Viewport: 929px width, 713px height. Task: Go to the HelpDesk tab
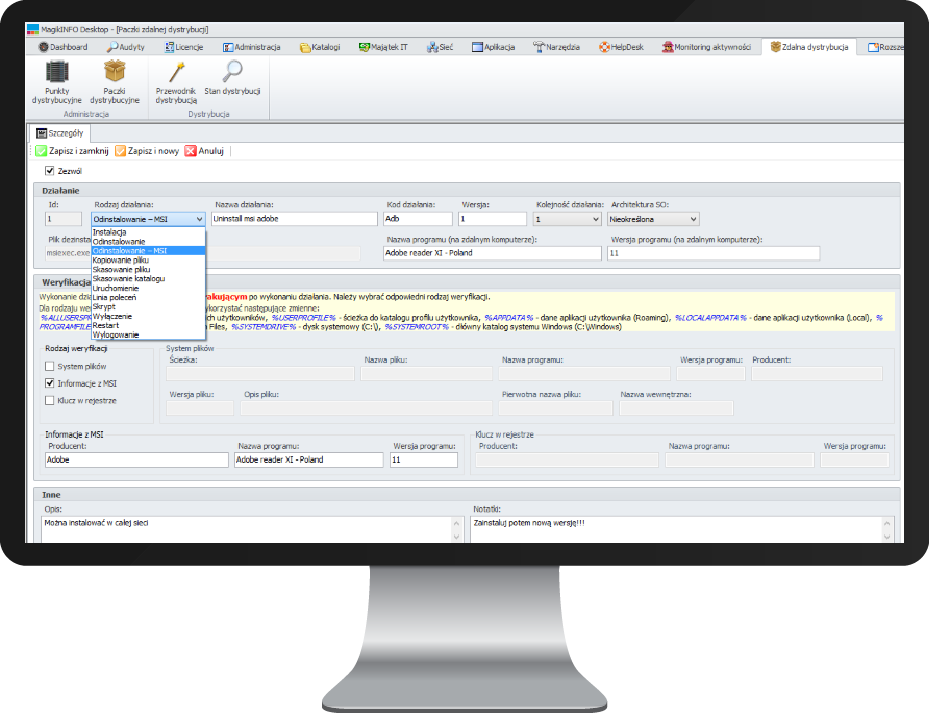621,47
